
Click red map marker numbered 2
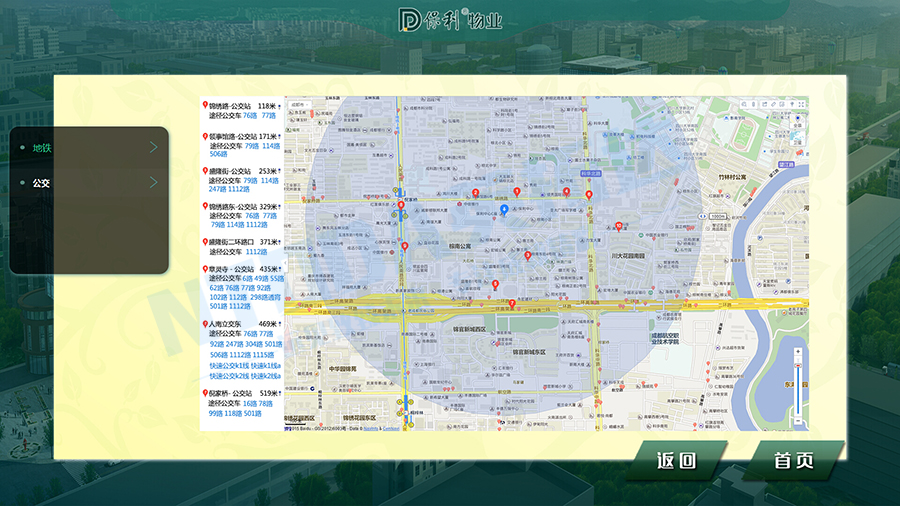(475, 193)
